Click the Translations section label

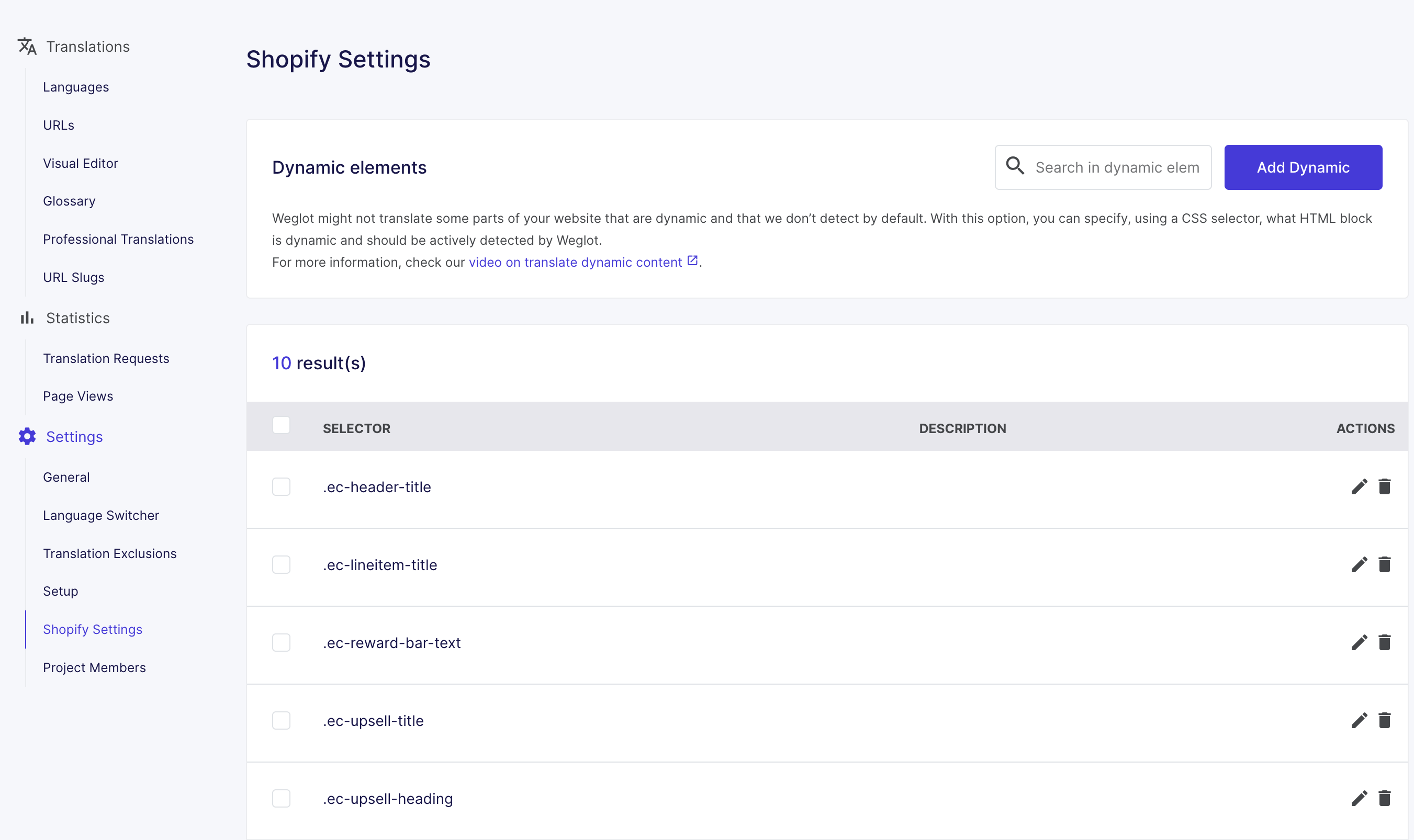tap(88, 47)
